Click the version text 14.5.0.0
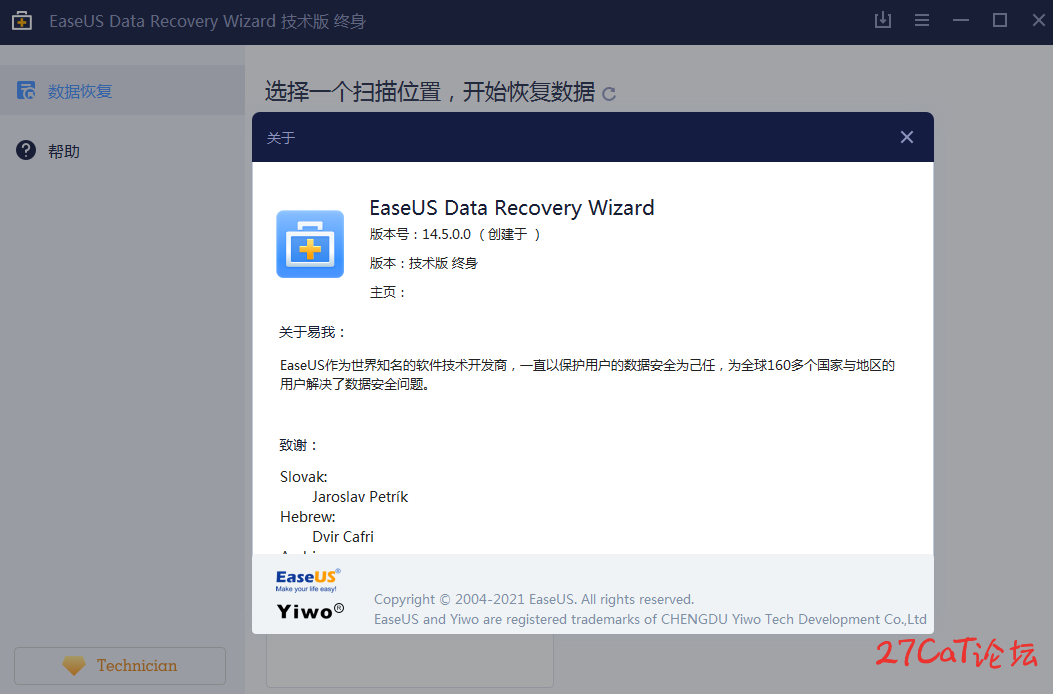 pos(447,234)
